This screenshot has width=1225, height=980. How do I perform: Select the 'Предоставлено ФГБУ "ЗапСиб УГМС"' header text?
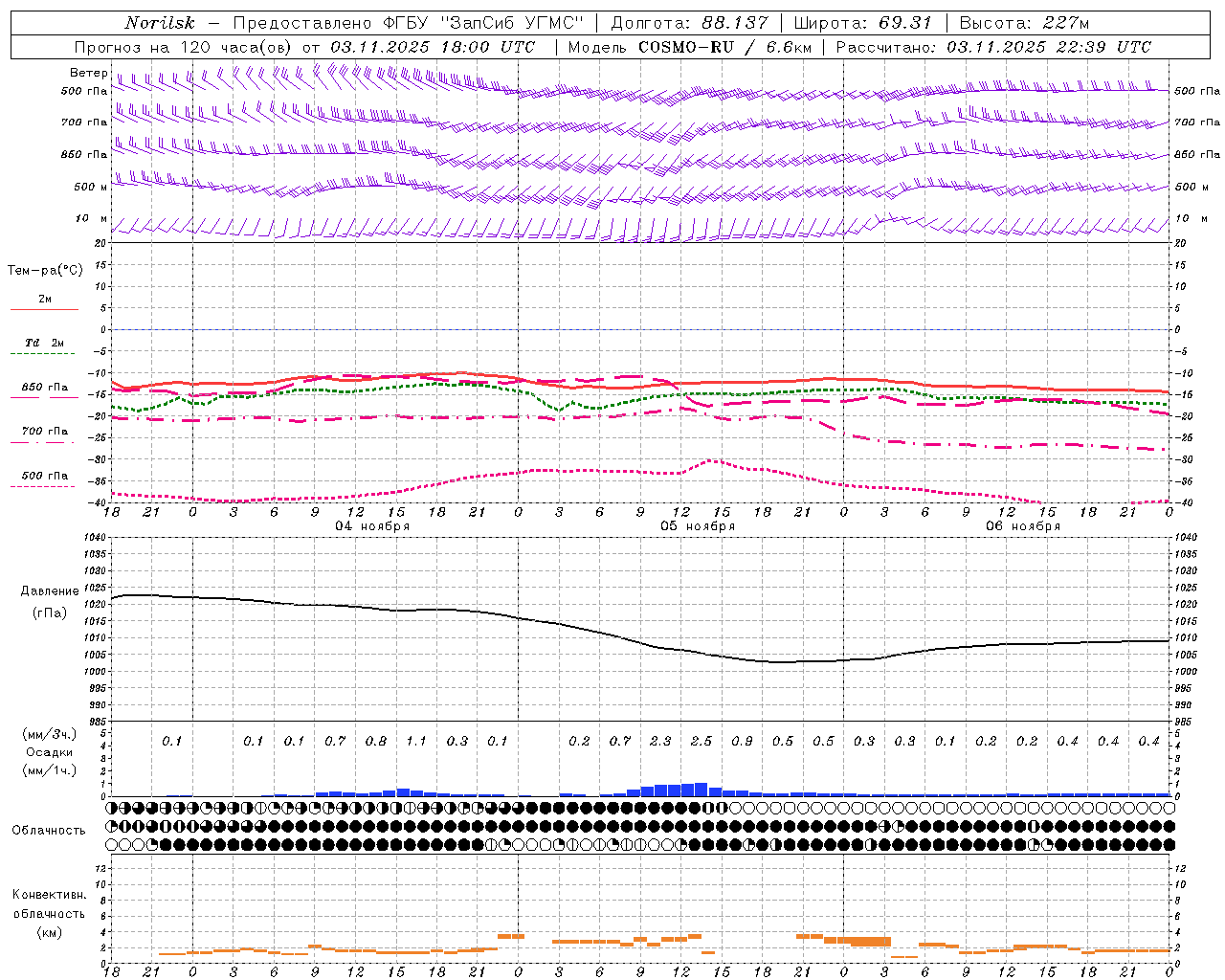coord(409,23)
